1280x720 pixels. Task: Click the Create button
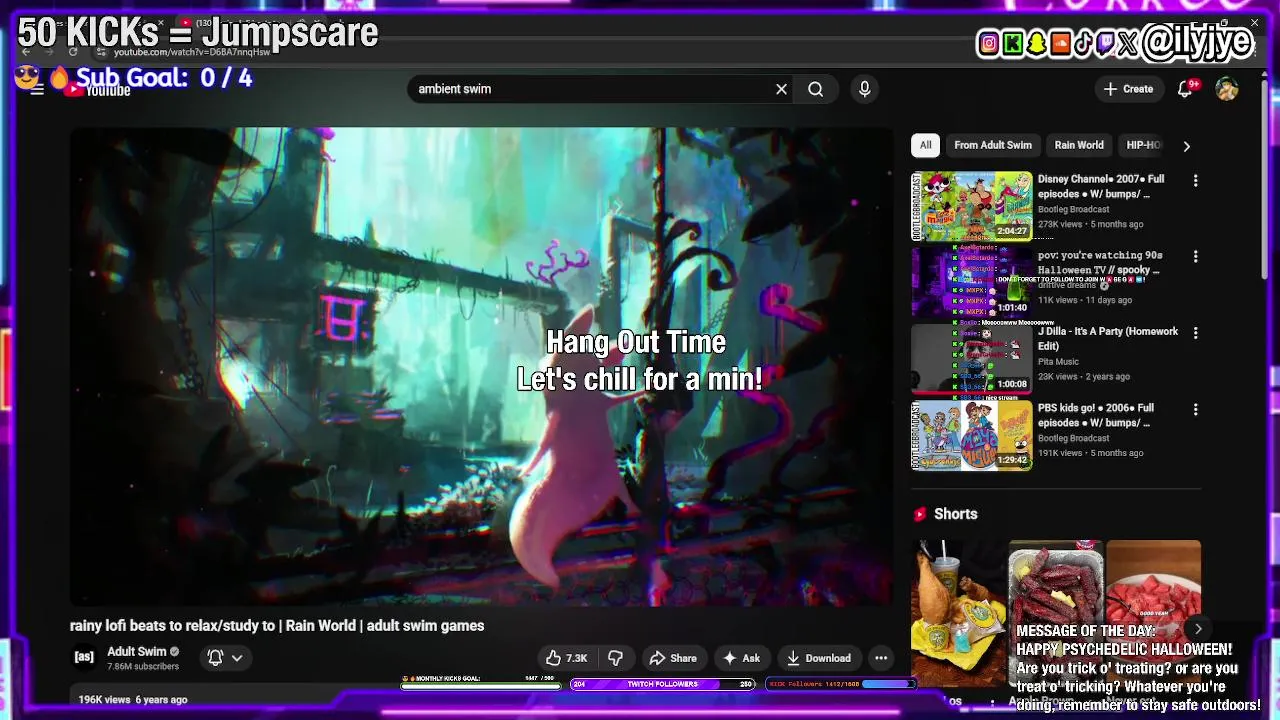1128,89
